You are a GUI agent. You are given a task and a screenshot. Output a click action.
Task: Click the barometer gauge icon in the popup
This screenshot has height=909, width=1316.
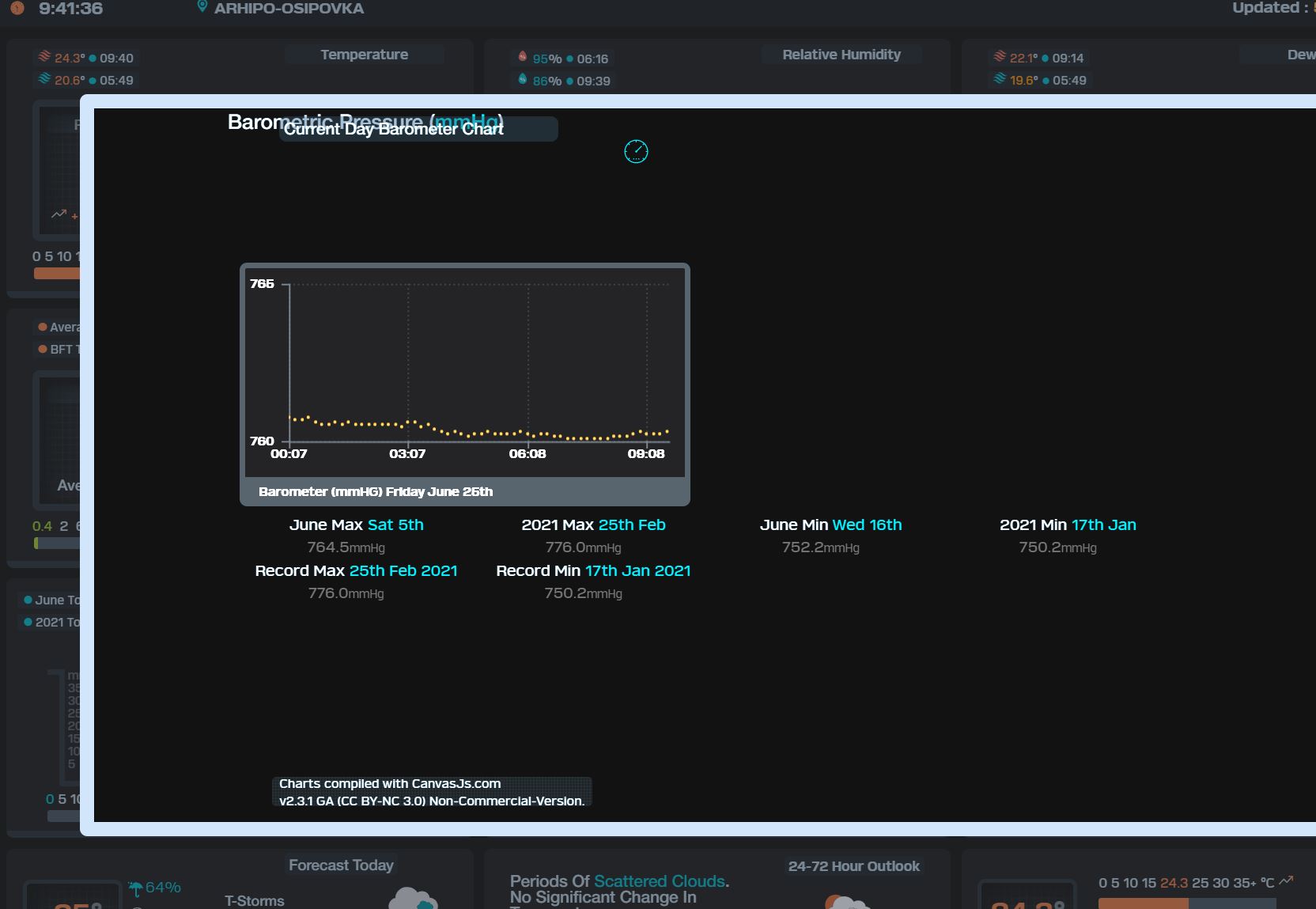click(x=636, y=151)
